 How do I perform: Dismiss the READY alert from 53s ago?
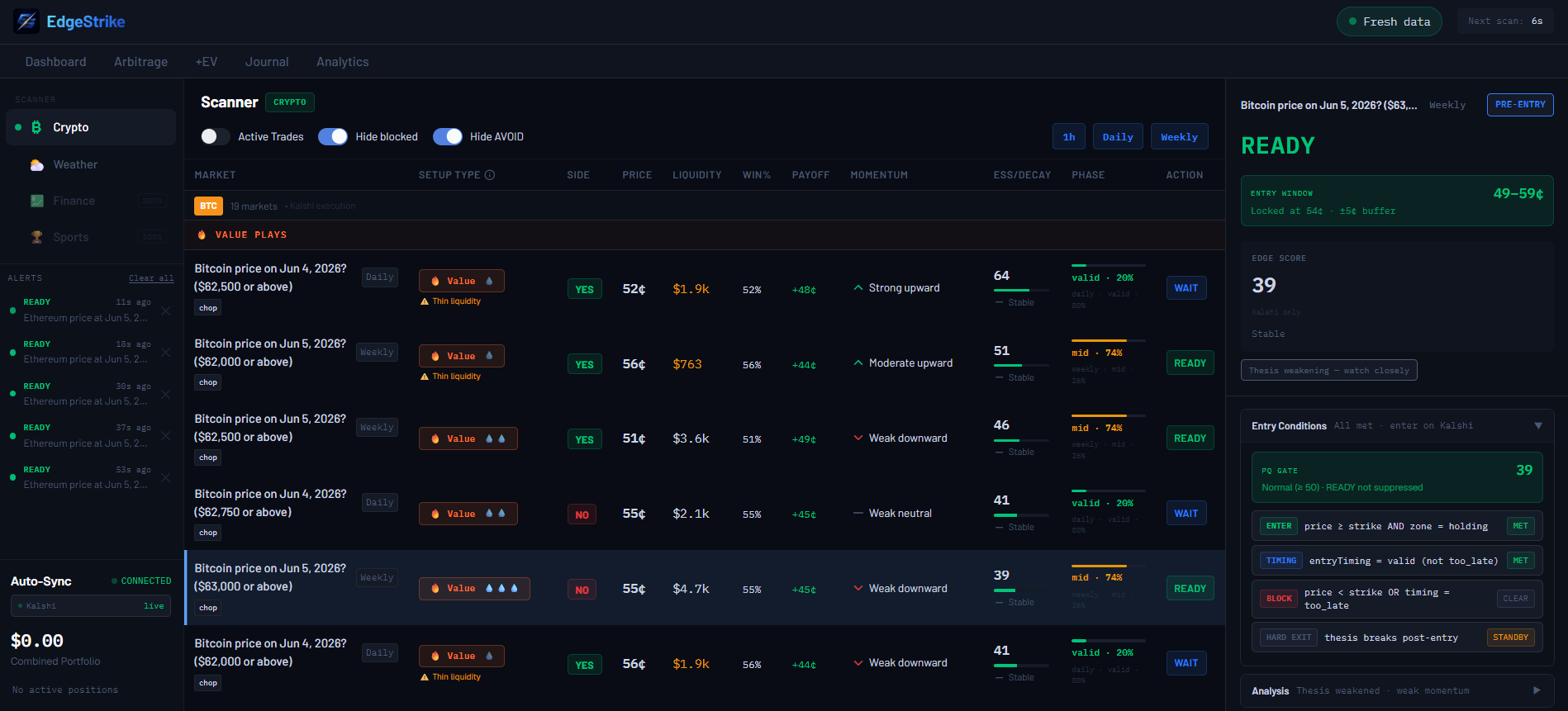click(165, 478)
